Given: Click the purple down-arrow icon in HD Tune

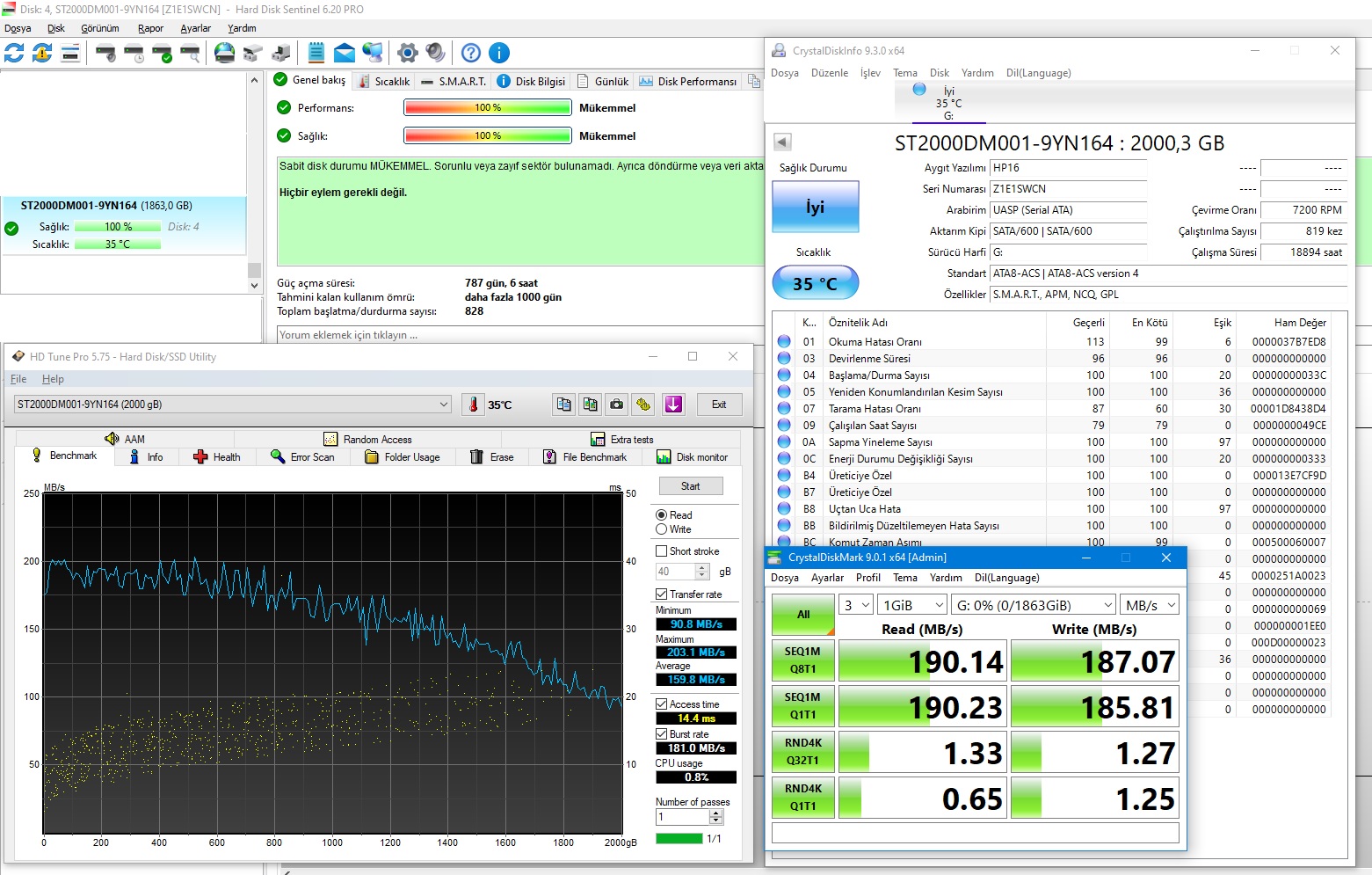Looking at the screenshot, I should tap(673, 405).
